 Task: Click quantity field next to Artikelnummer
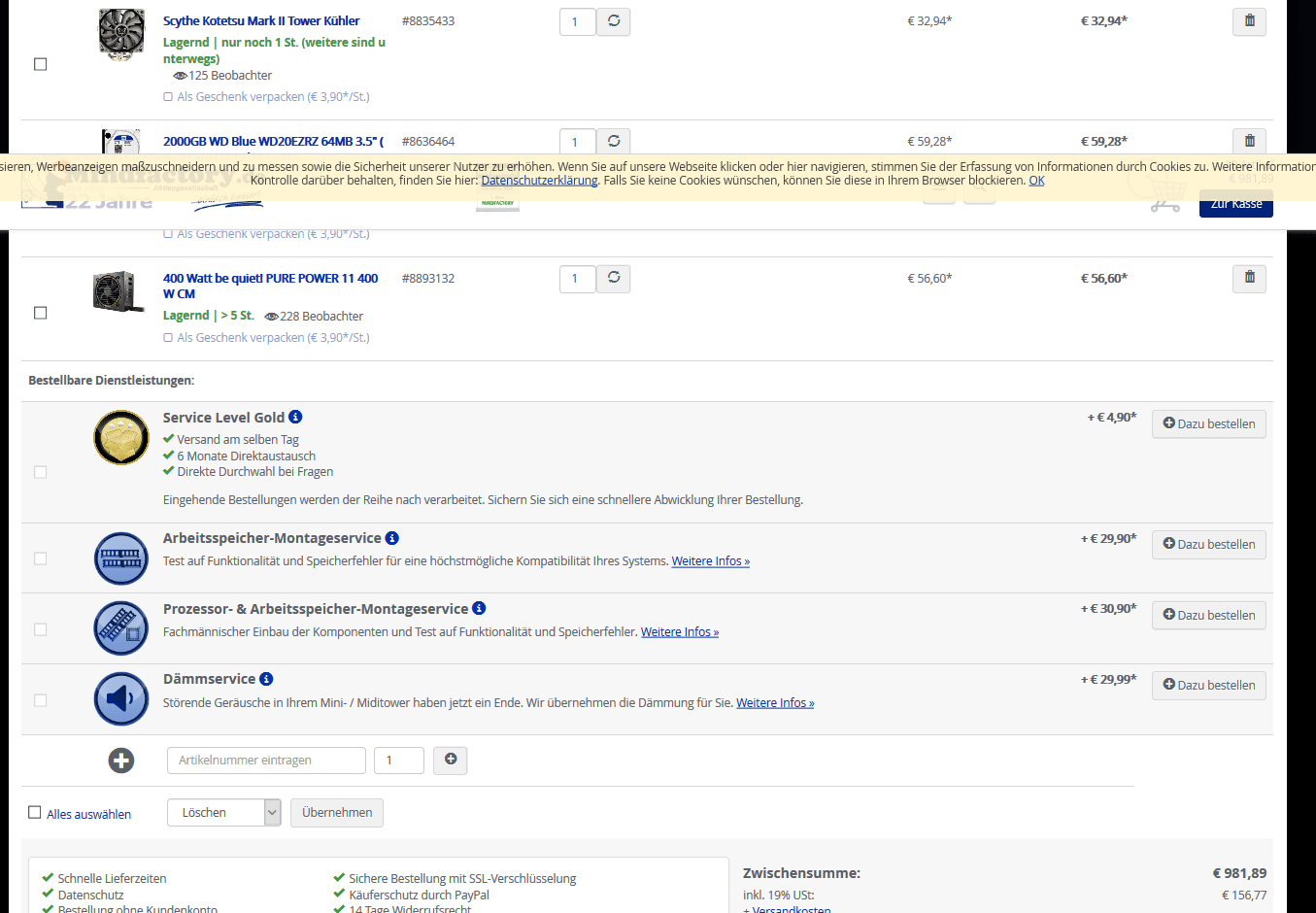399,761
